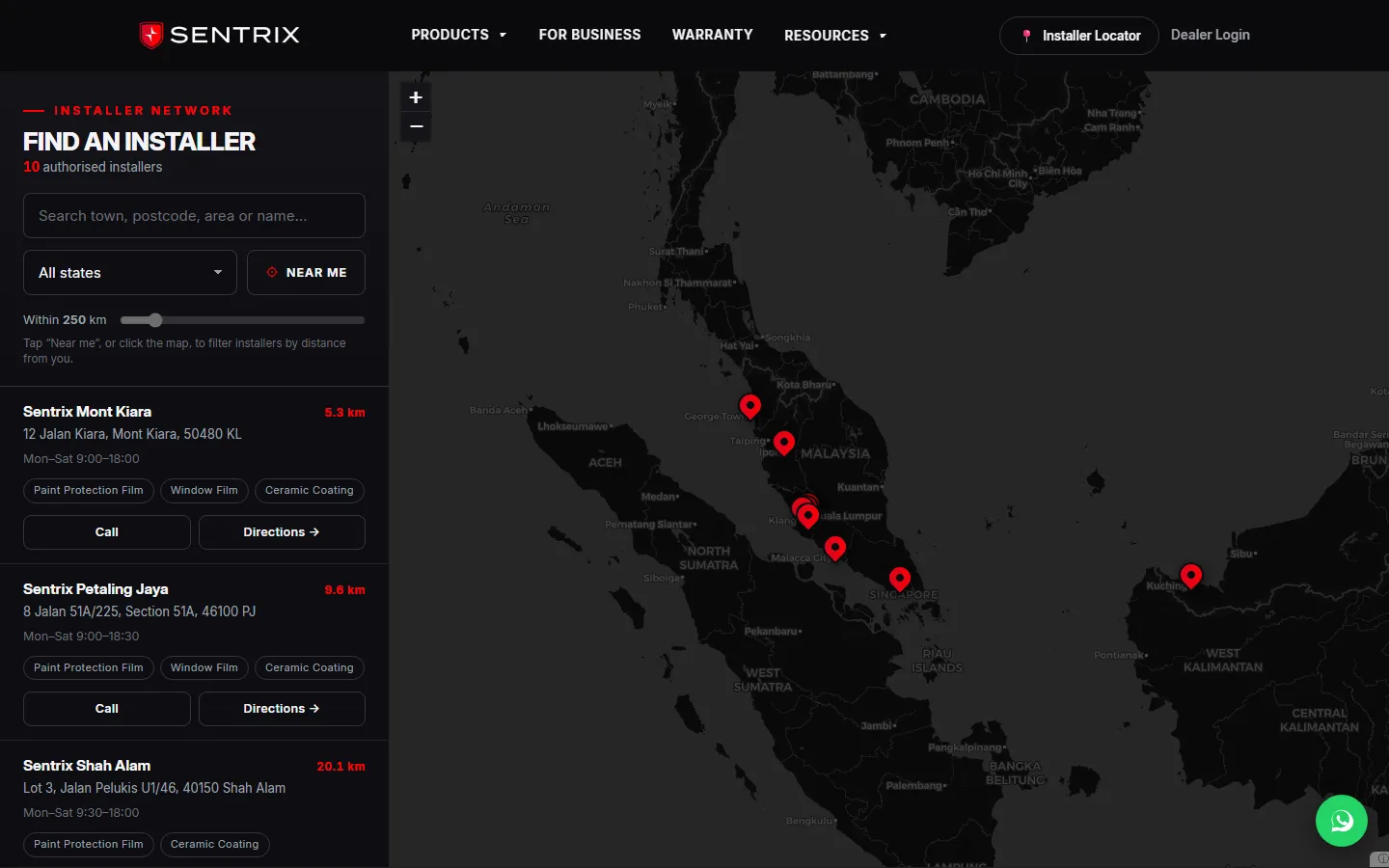Click the 10 authorised installers count
This screenshot has width=1389, height=868.
click(93, 167)
